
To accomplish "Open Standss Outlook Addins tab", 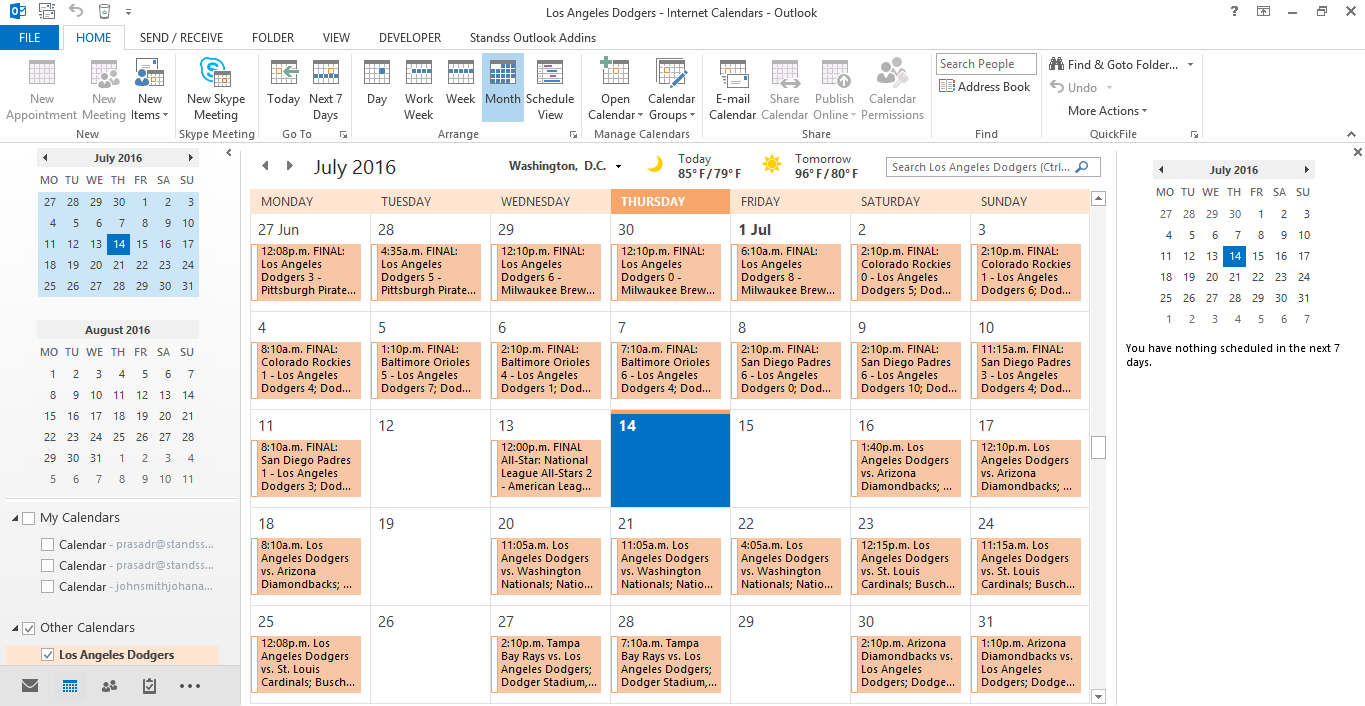I will pyautogui.click(x=533, y=38).
